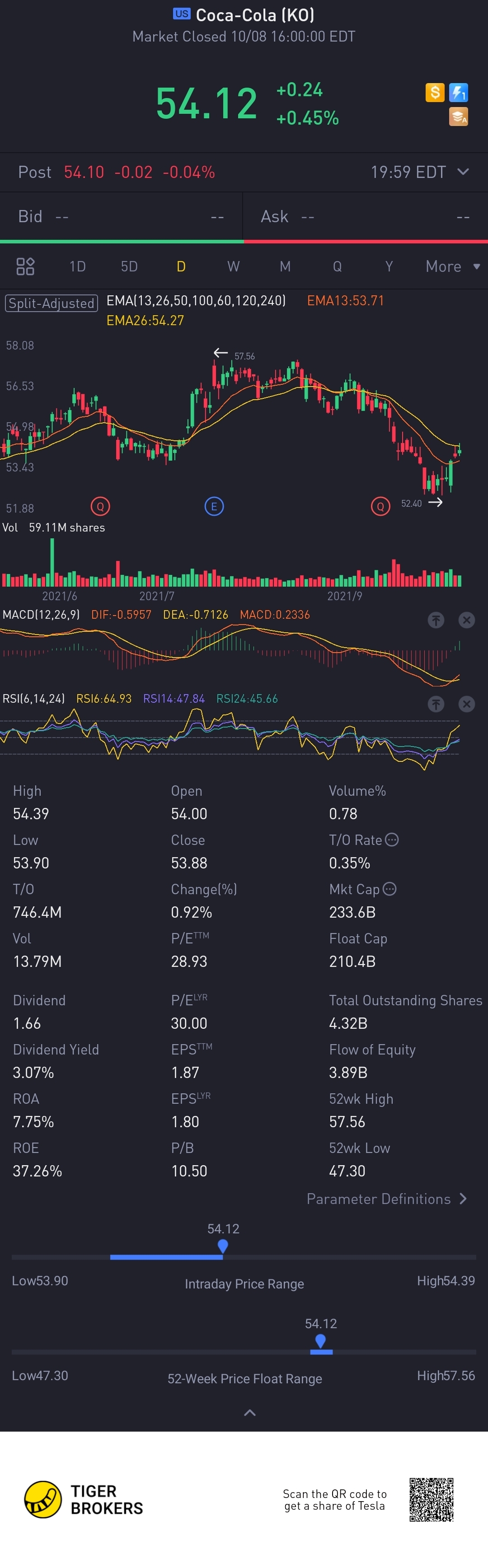Open the More timeframes dropdown
The height and width of the screenshot is (1568, 488).
tap(453, 266)
